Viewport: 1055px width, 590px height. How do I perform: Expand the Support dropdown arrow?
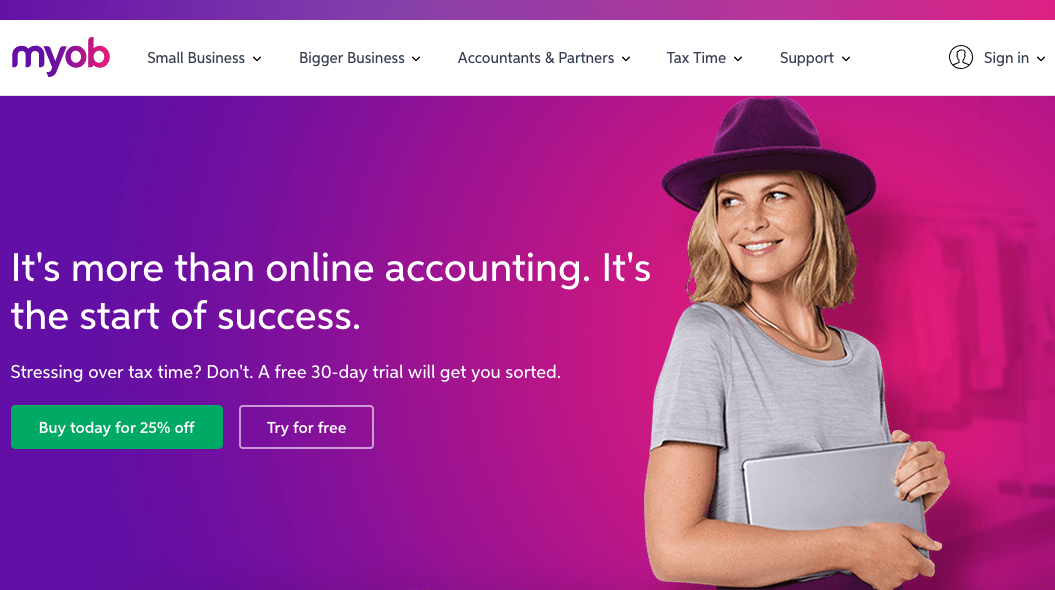point(846,59)
